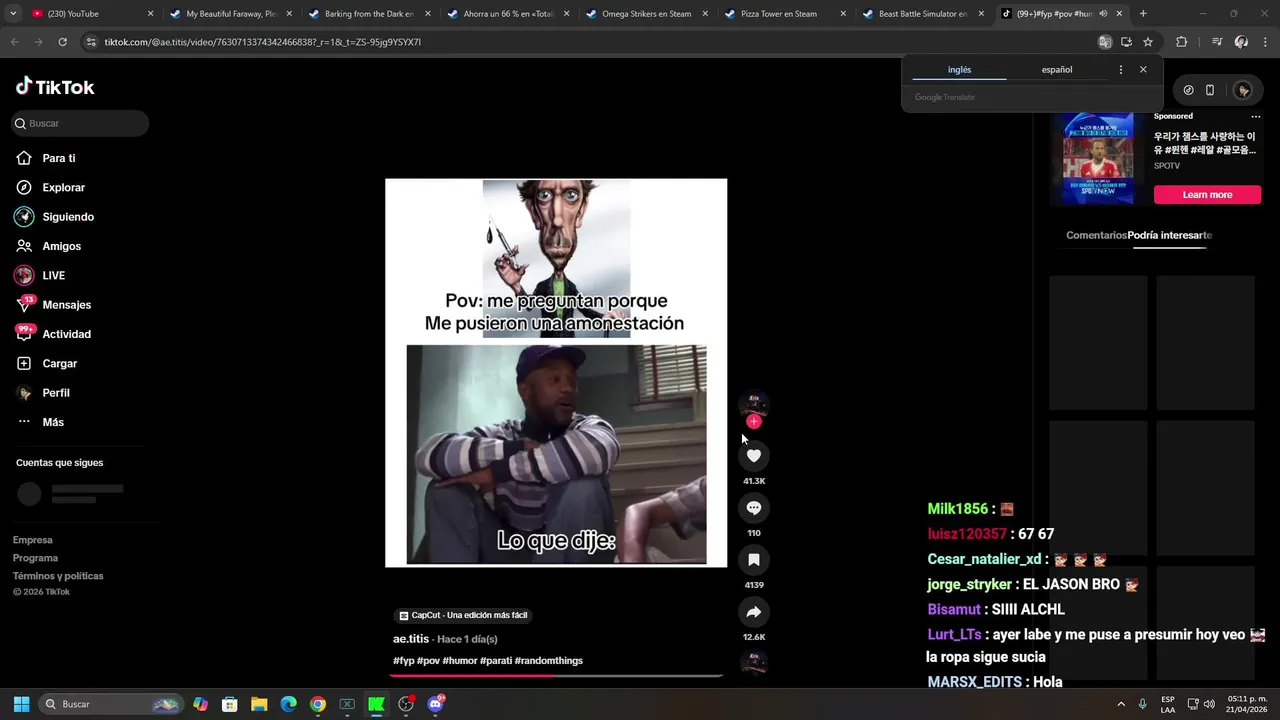Viewport: 1280px width, 720px height.
Task: Click Learn more on the sponsored ad
Action: (x=1207, y=195)
